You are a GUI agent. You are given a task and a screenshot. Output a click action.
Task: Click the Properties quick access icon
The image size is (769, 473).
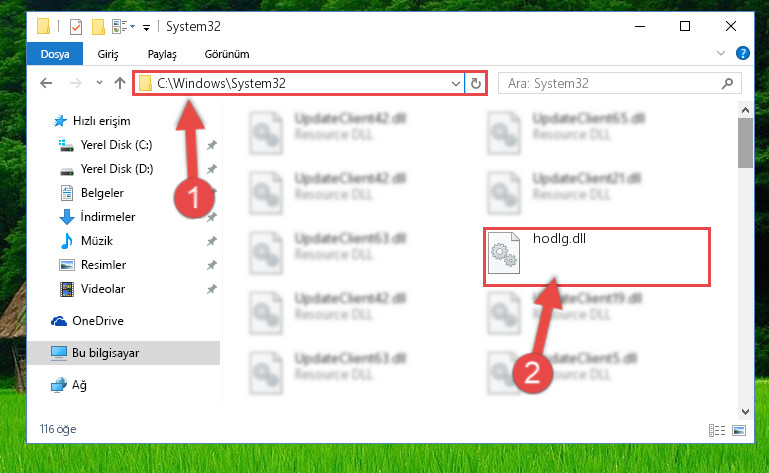pos(76,26)
